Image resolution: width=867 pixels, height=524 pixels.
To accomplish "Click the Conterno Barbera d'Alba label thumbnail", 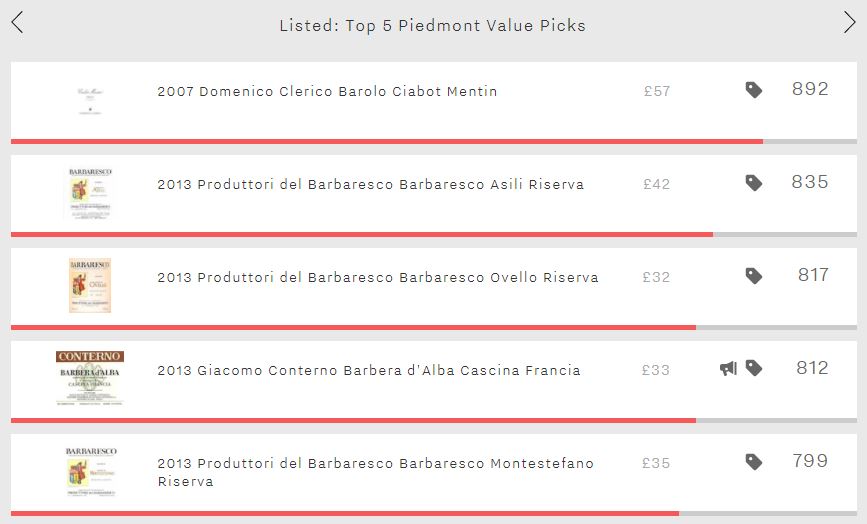I will [90, 378].
